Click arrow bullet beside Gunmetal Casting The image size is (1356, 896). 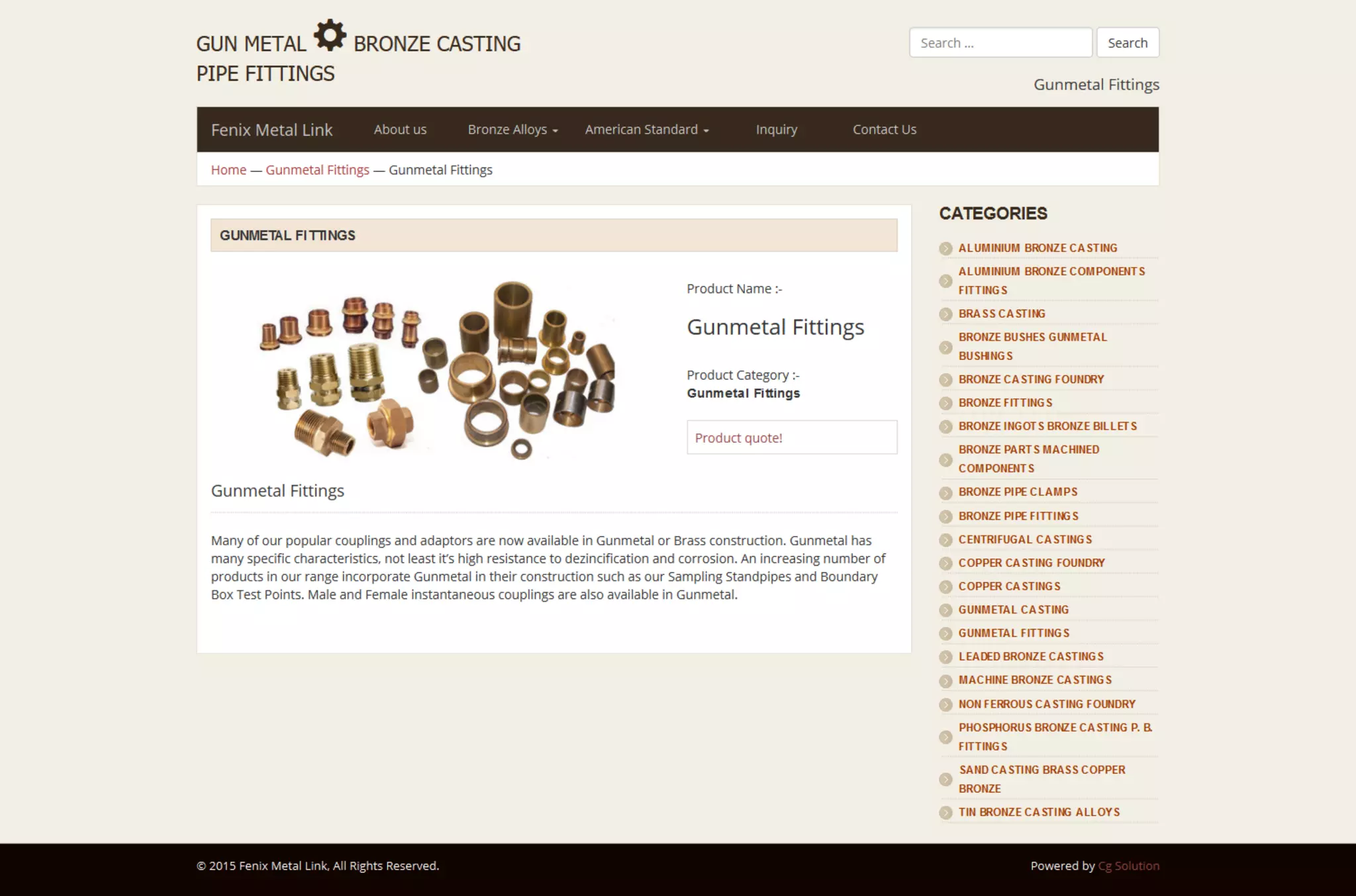pyautogui.click(x=945, y=610)
